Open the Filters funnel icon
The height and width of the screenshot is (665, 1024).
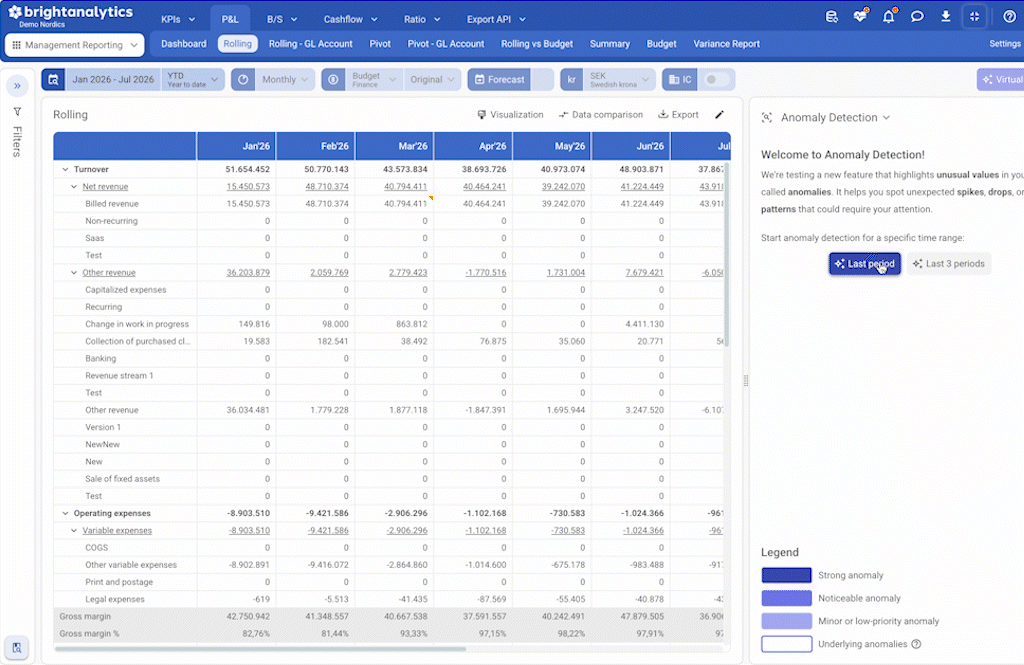[x=18, y=112]
